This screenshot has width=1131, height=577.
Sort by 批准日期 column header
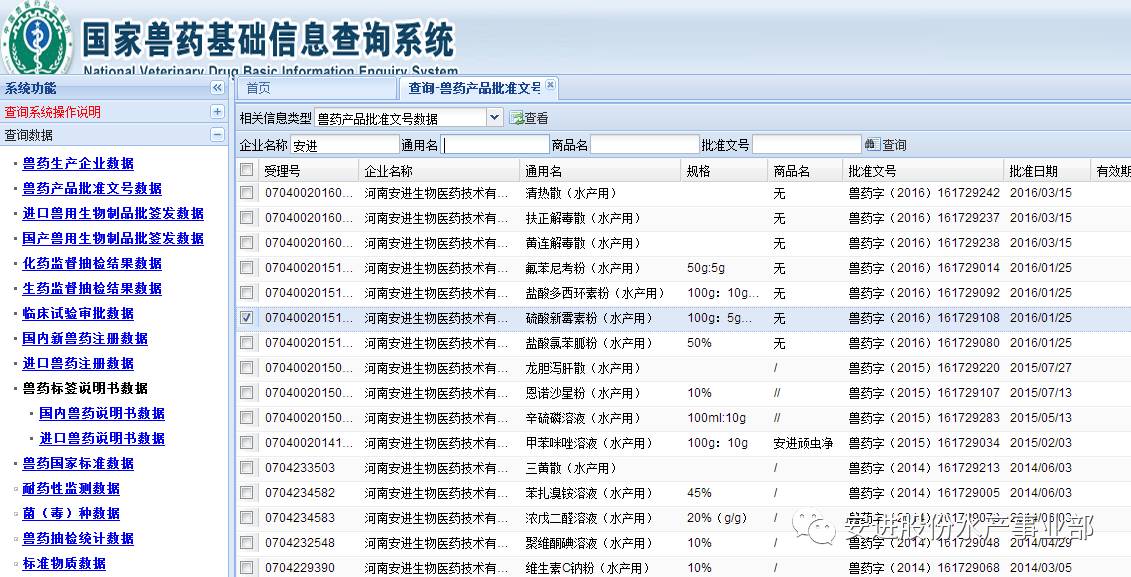click(x=1047, y=170)
